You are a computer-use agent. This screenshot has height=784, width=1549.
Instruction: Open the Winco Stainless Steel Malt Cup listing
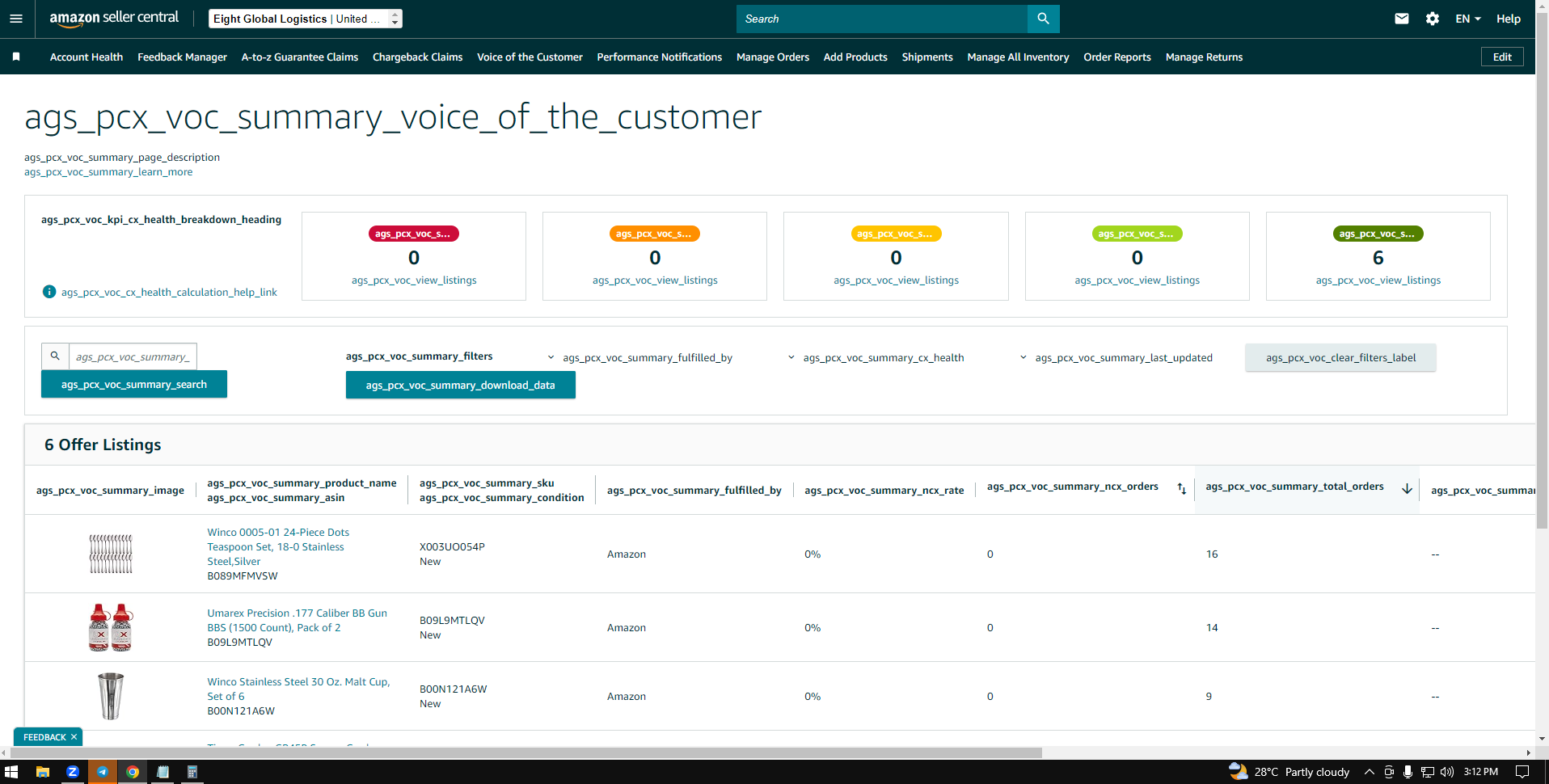click(298, 689)
